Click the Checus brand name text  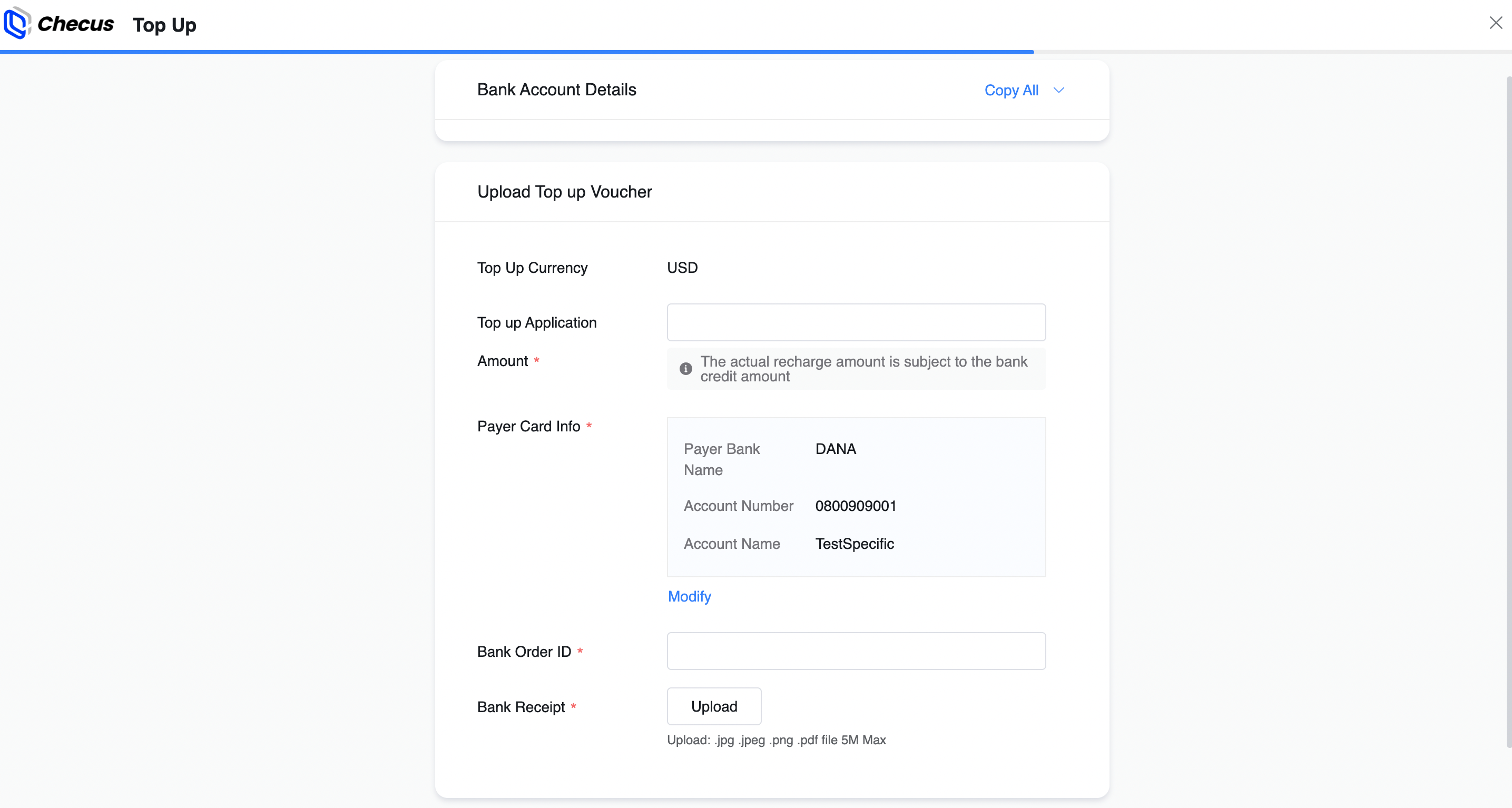pyautogui.click(x=75, y=24)
